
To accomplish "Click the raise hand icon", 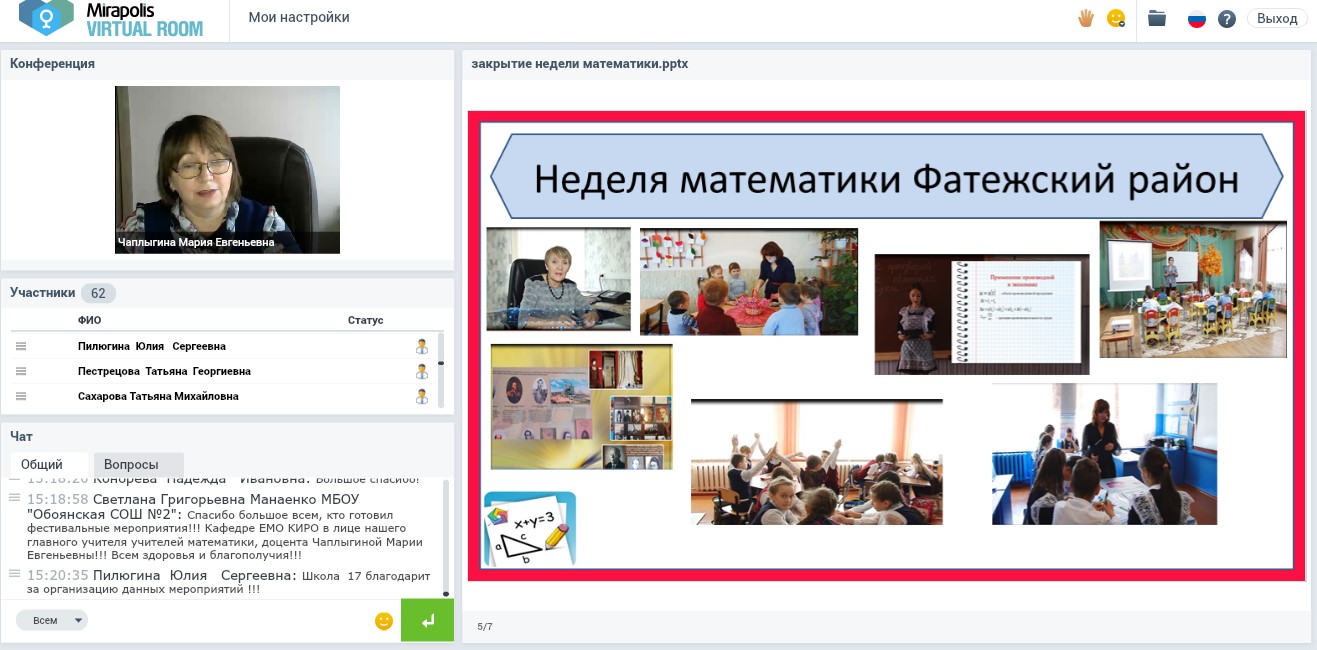I will pos(1086,18).
